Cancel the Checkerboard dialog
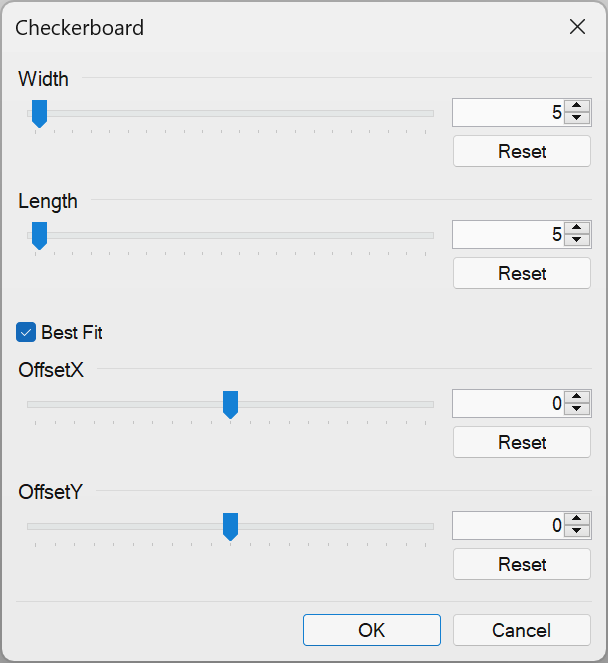The height and width of the screenshot is (663, 608). click(x=522, y=630)
